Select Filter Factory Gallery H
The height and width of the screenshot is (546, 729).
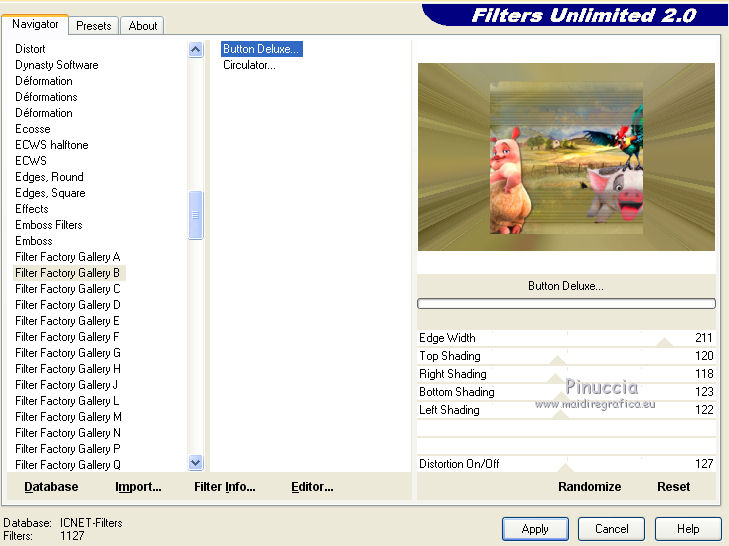point(68,369)
